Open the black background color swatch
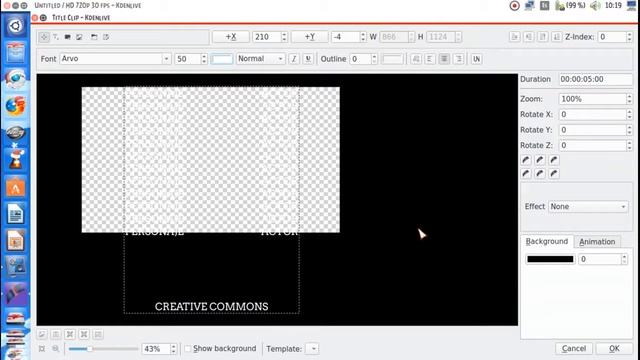 coord(550,259)
